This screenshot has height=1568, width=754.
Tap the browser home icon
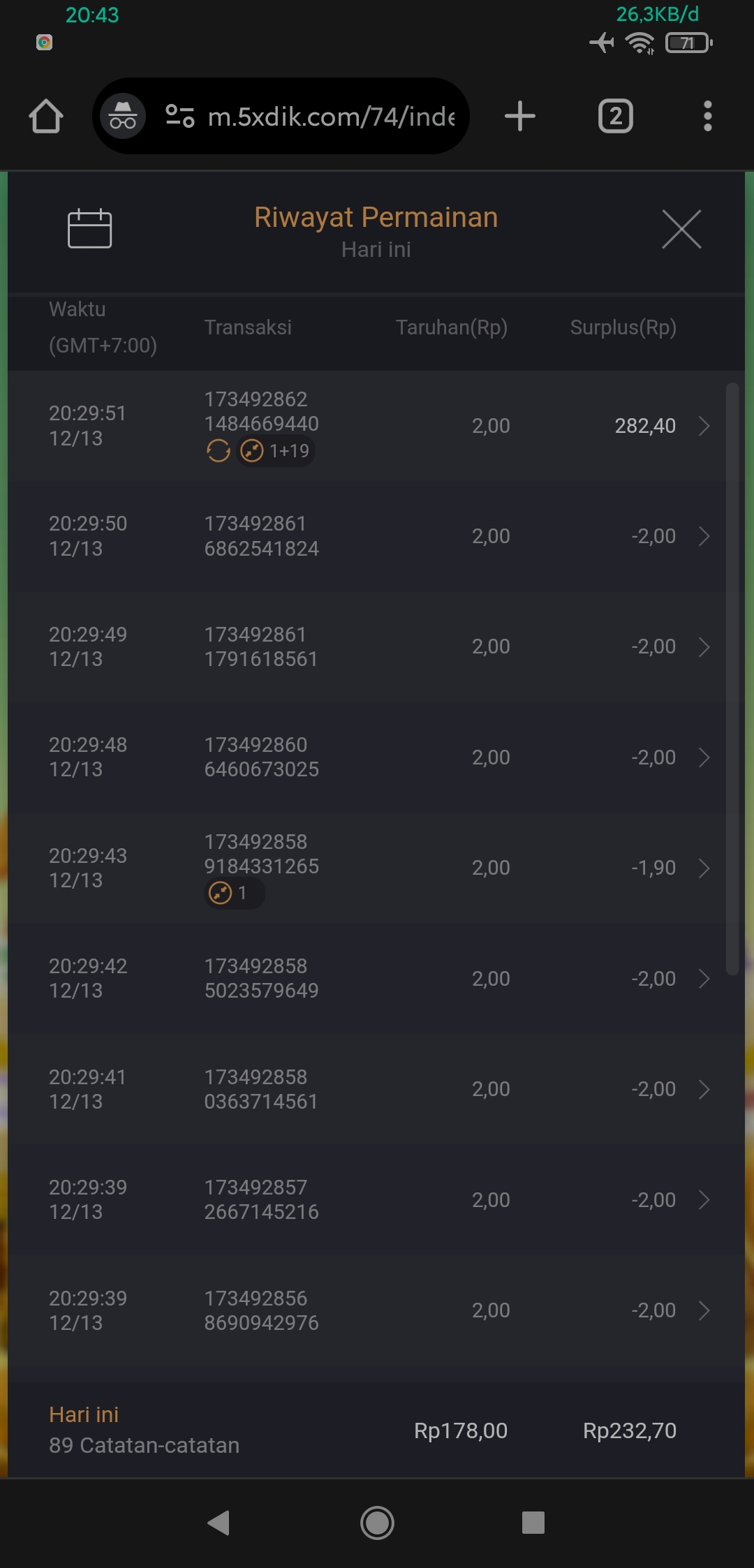[46, 116]
